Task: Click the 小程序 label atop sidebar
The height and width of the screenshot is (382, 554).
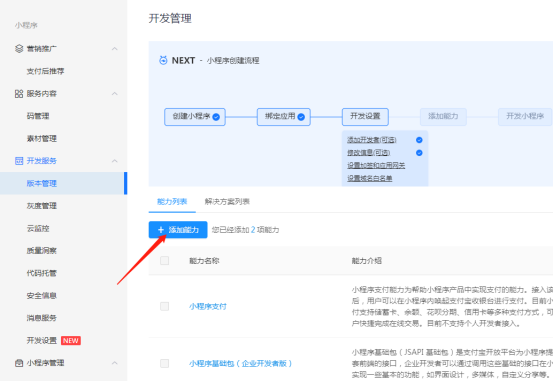Action: (26, 25)
